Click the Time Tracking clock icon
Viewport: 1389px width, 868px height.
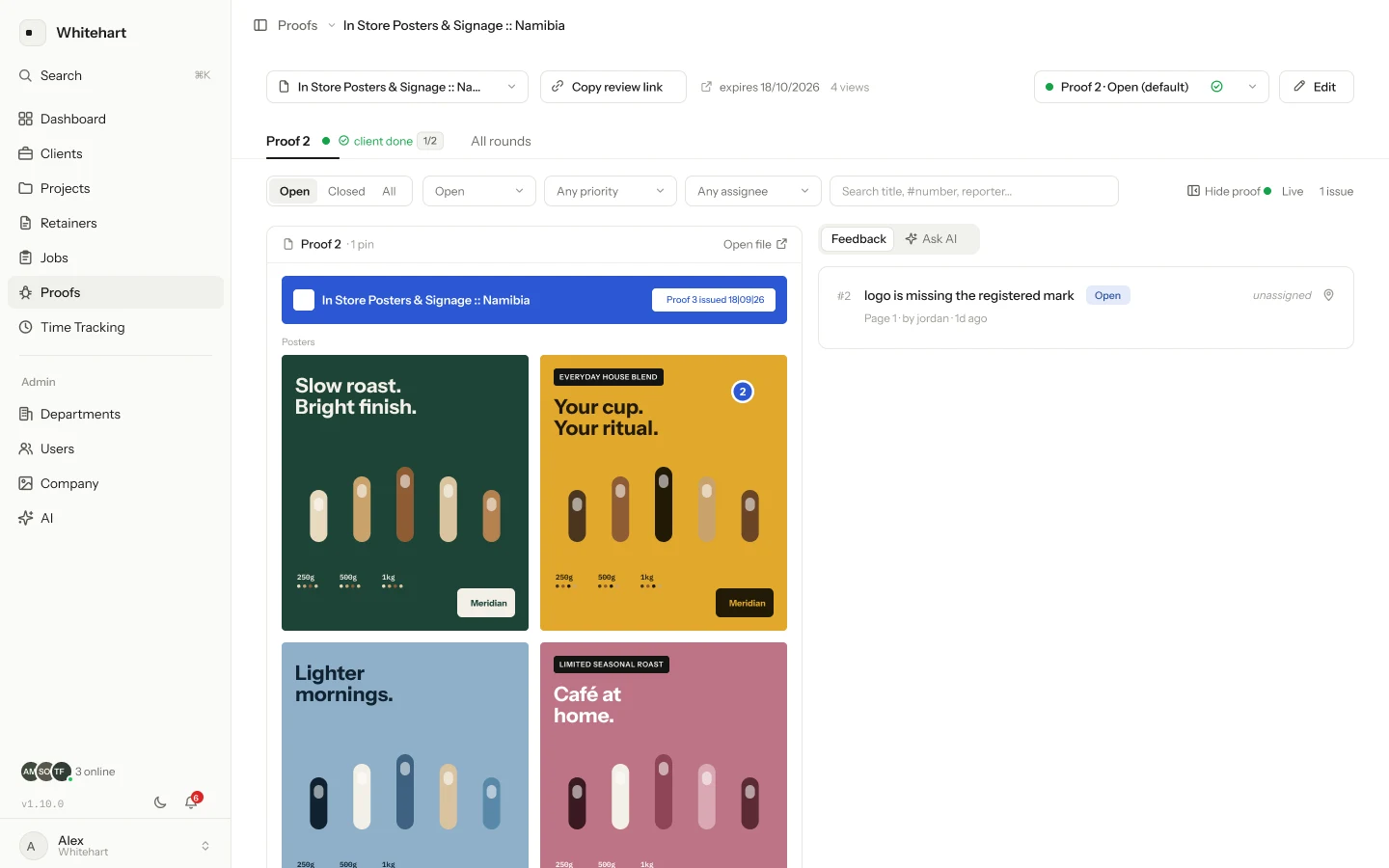(x=26, y=327)
